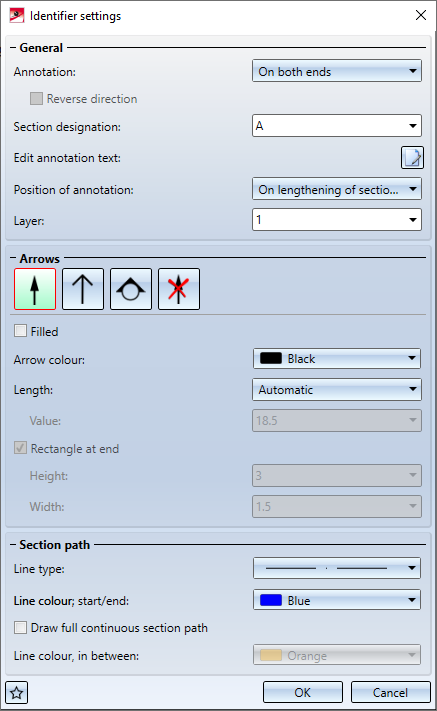The width and height of the screenshot is (437, 711).
Task: Click the Section designation field containing A
Action: 337,126
